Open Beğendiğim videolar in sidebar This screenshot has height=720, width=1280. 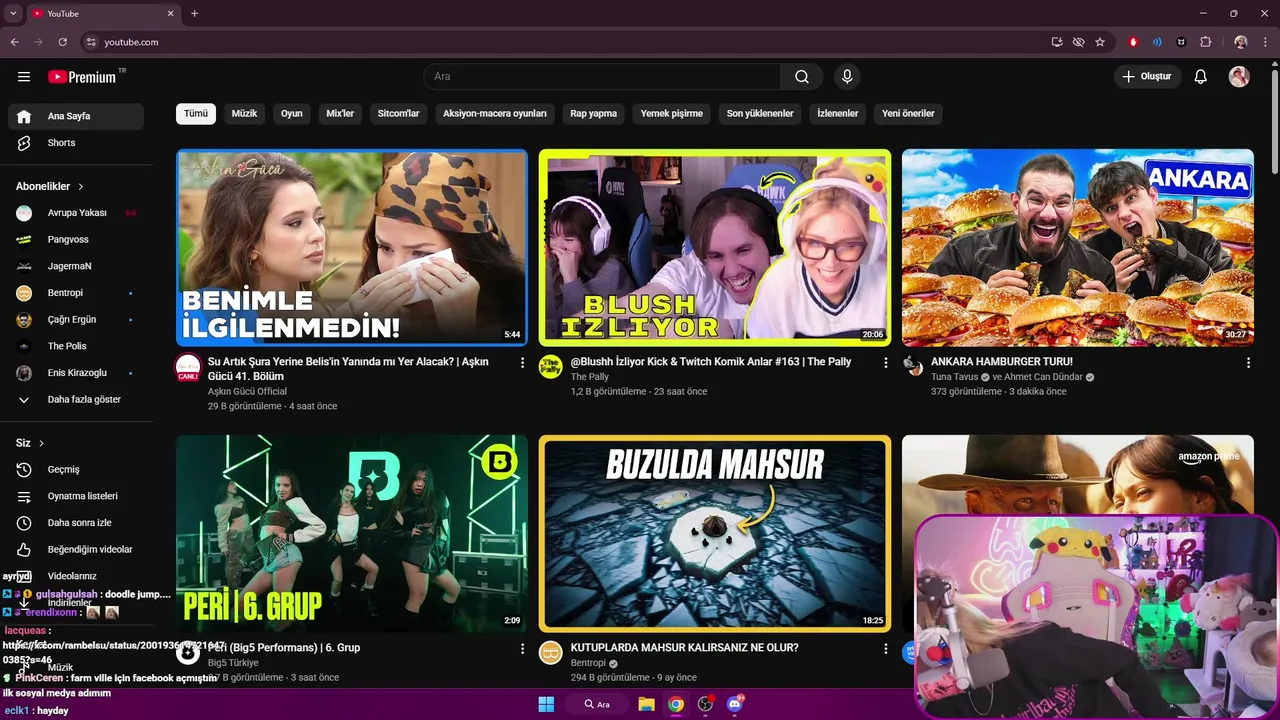coord(76,549)
